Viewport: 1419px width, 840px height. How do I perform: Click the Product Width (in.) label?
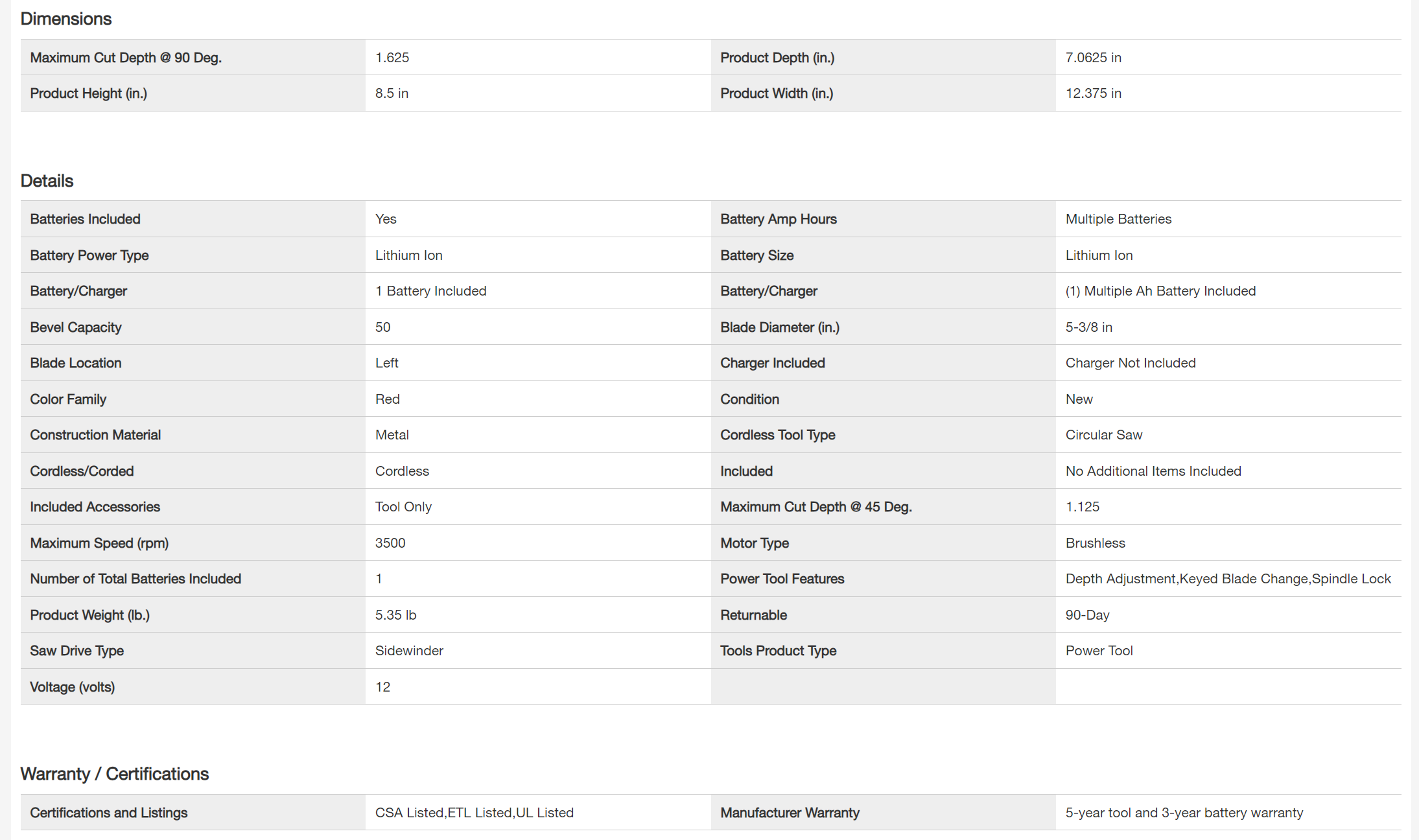click(776, 93)
